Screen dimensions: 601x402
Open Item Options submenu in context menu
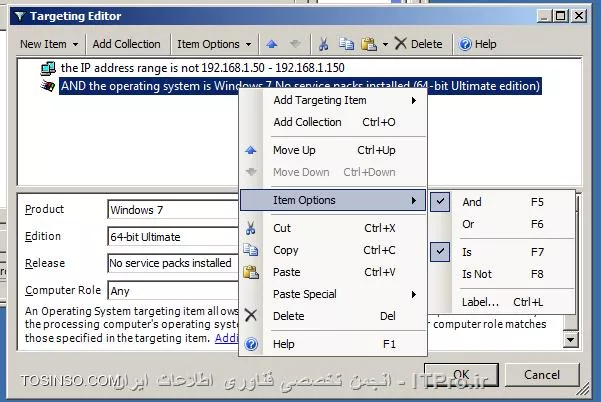pos(333,200)
